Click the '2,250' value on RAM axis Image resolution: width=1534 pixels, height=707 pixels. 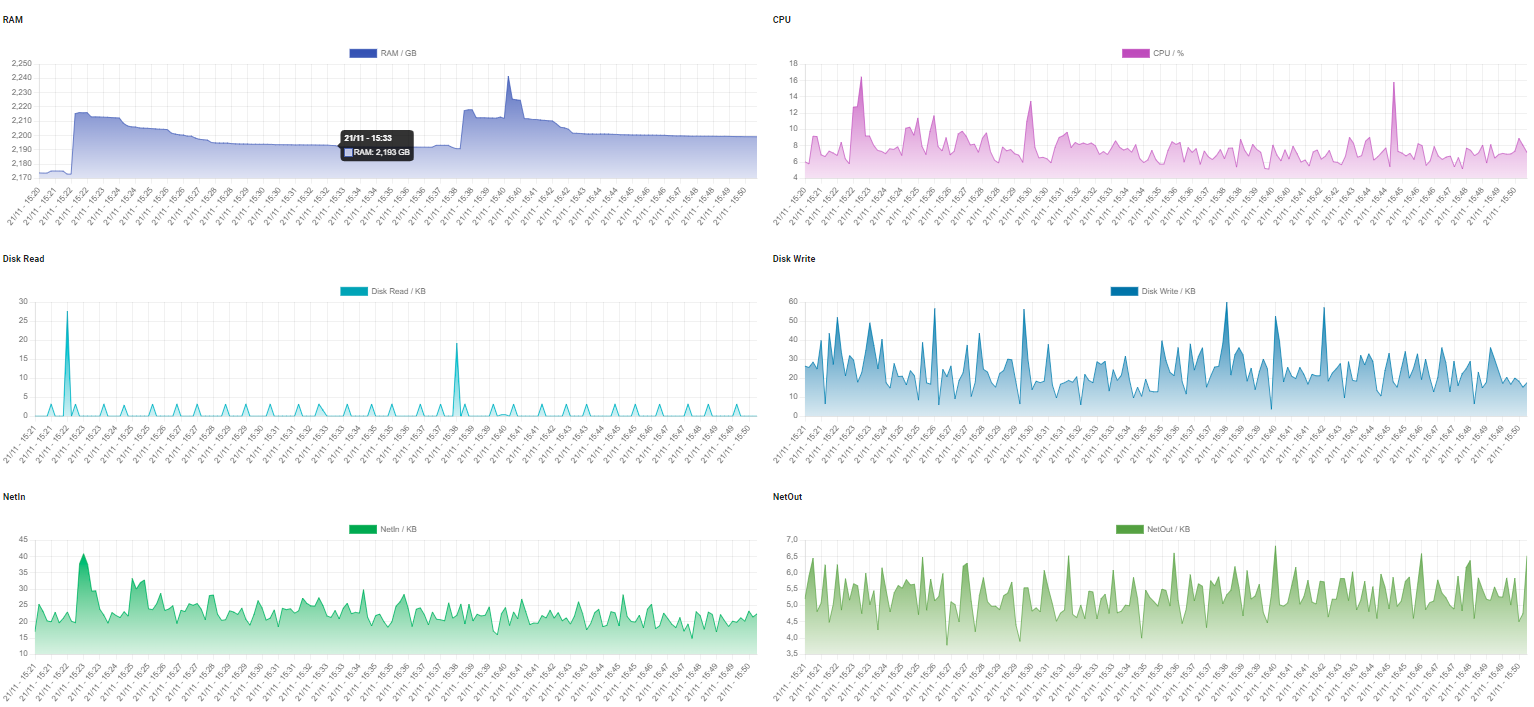click(x=21, y=63)
